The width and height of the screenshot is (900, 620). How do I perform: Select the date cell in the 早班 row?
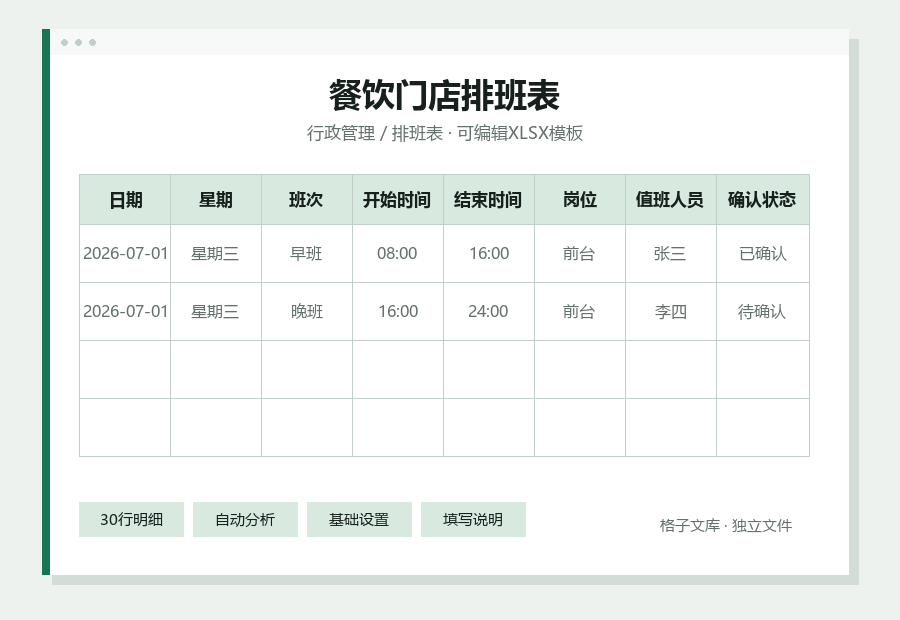coord(125,253)
